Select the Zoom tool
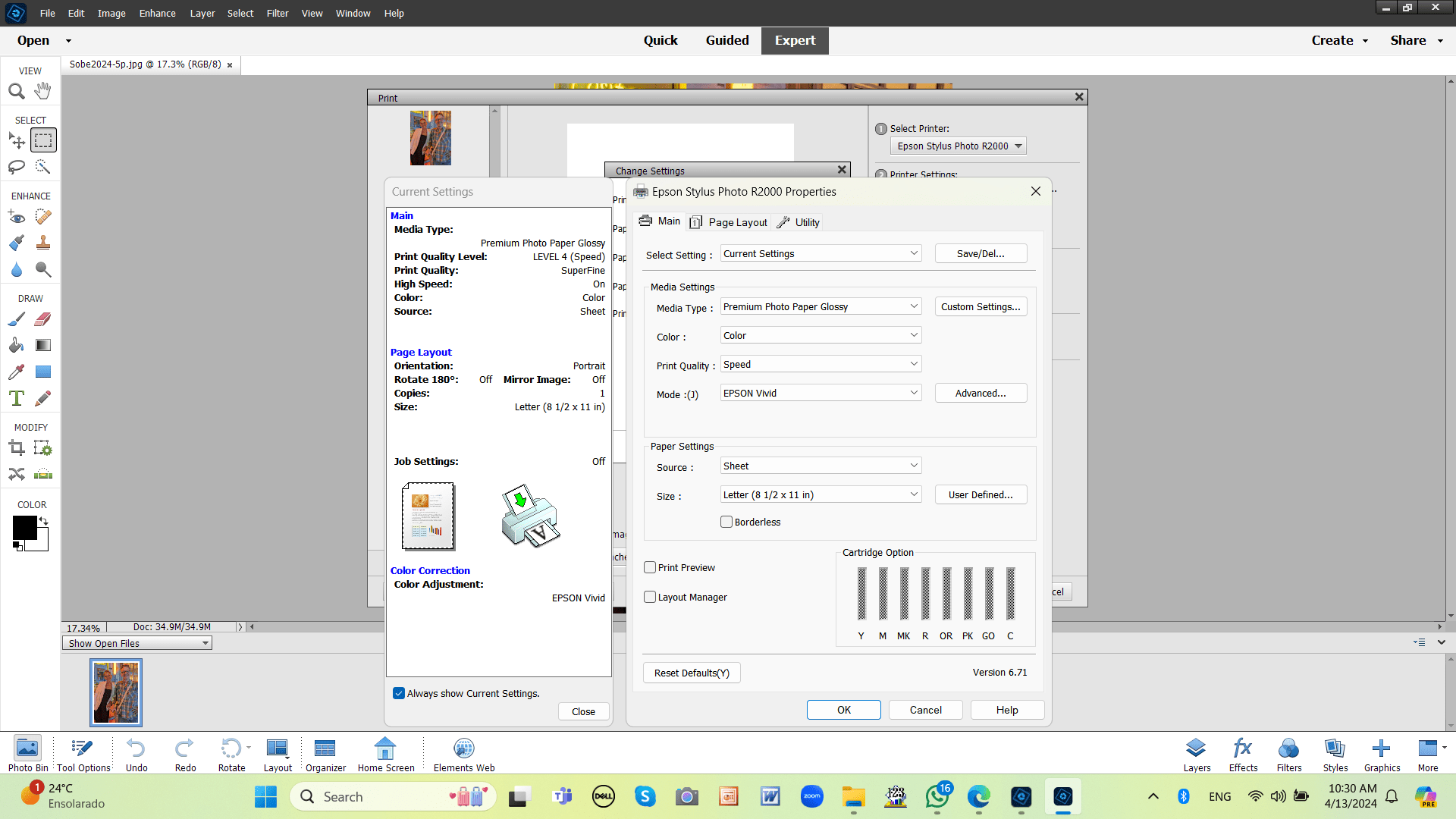This screenshot has width=1456, height=819. pos(17,91)
